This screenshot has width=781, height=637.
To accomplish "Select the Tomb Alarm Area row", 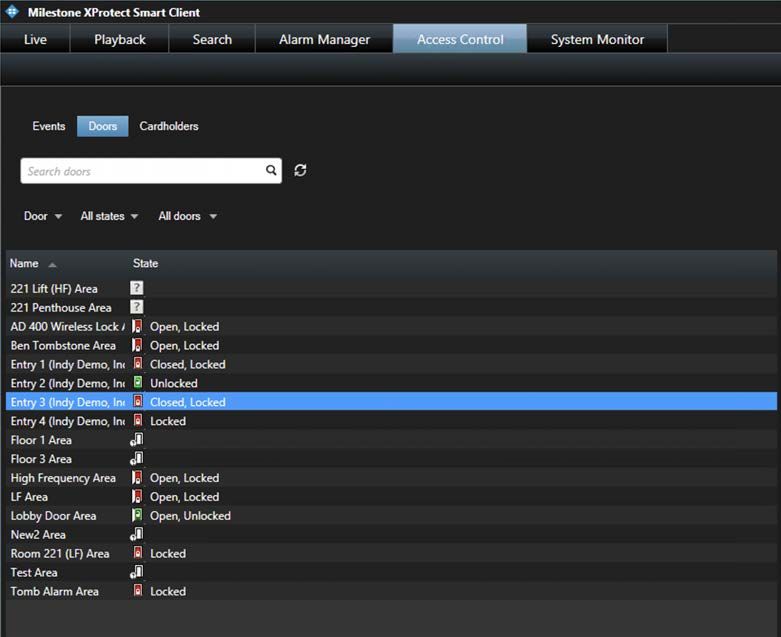I will click(x=391, y=591).
